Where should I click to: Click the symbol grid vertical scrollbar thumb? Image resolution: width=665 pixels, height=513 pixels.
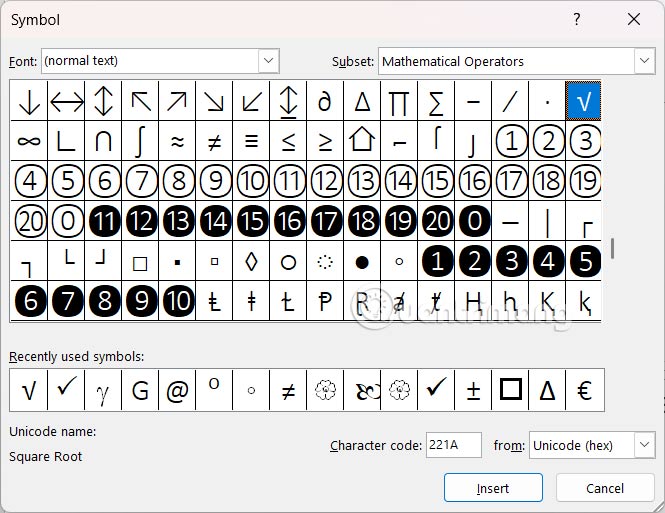pyautogui.click(x=613, y=248)
